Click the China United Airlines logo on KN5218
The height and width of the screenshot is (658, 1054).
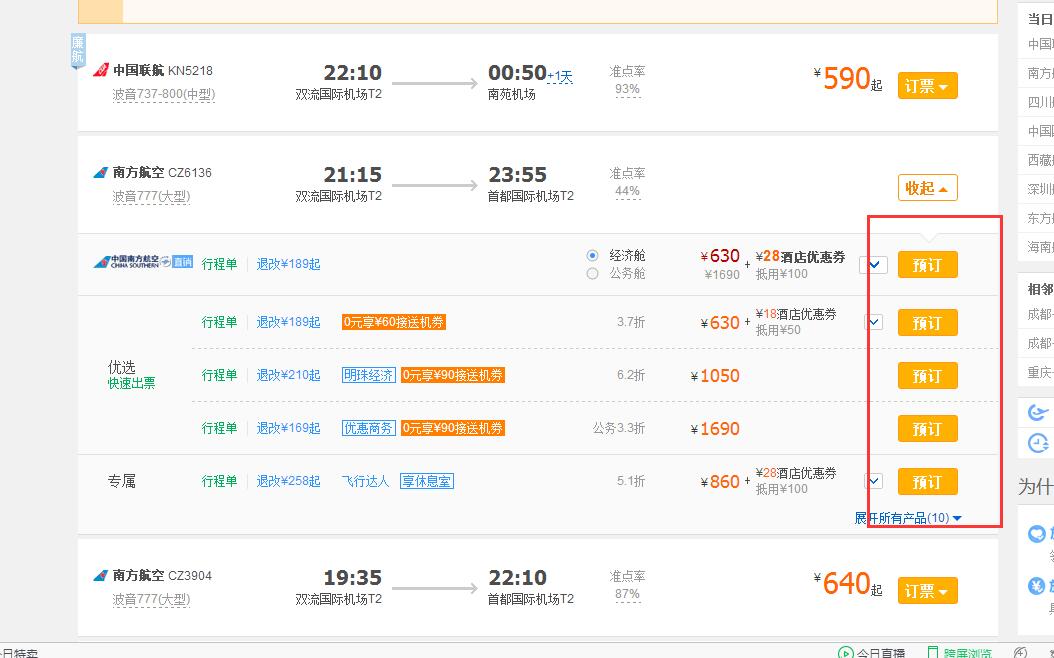point(101,70)
